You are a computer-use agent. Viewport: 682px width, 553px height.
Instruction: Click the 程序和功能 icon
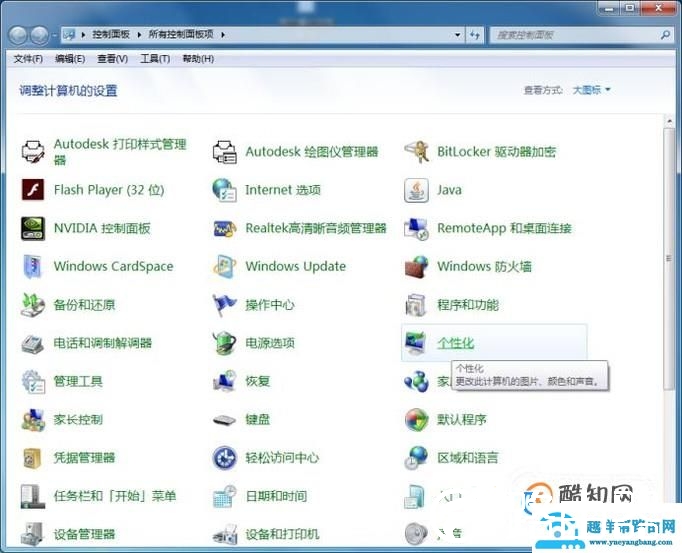(417, 305)
